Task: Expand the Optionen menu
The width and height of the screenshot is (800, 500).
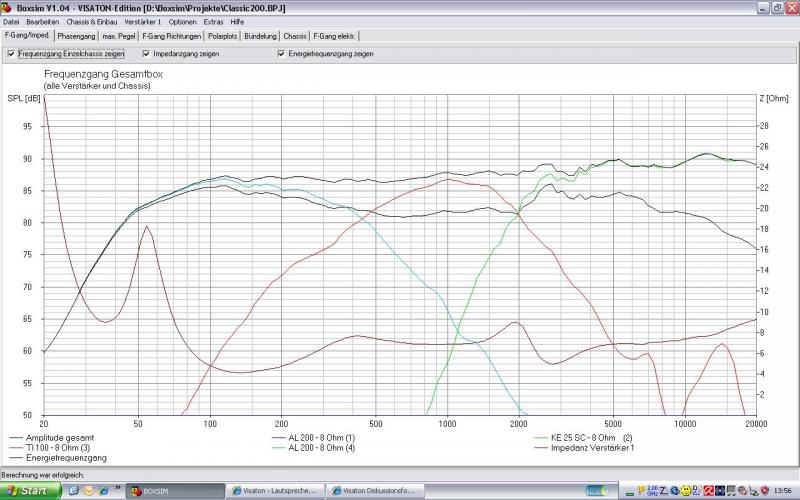Action: point(183,21)
